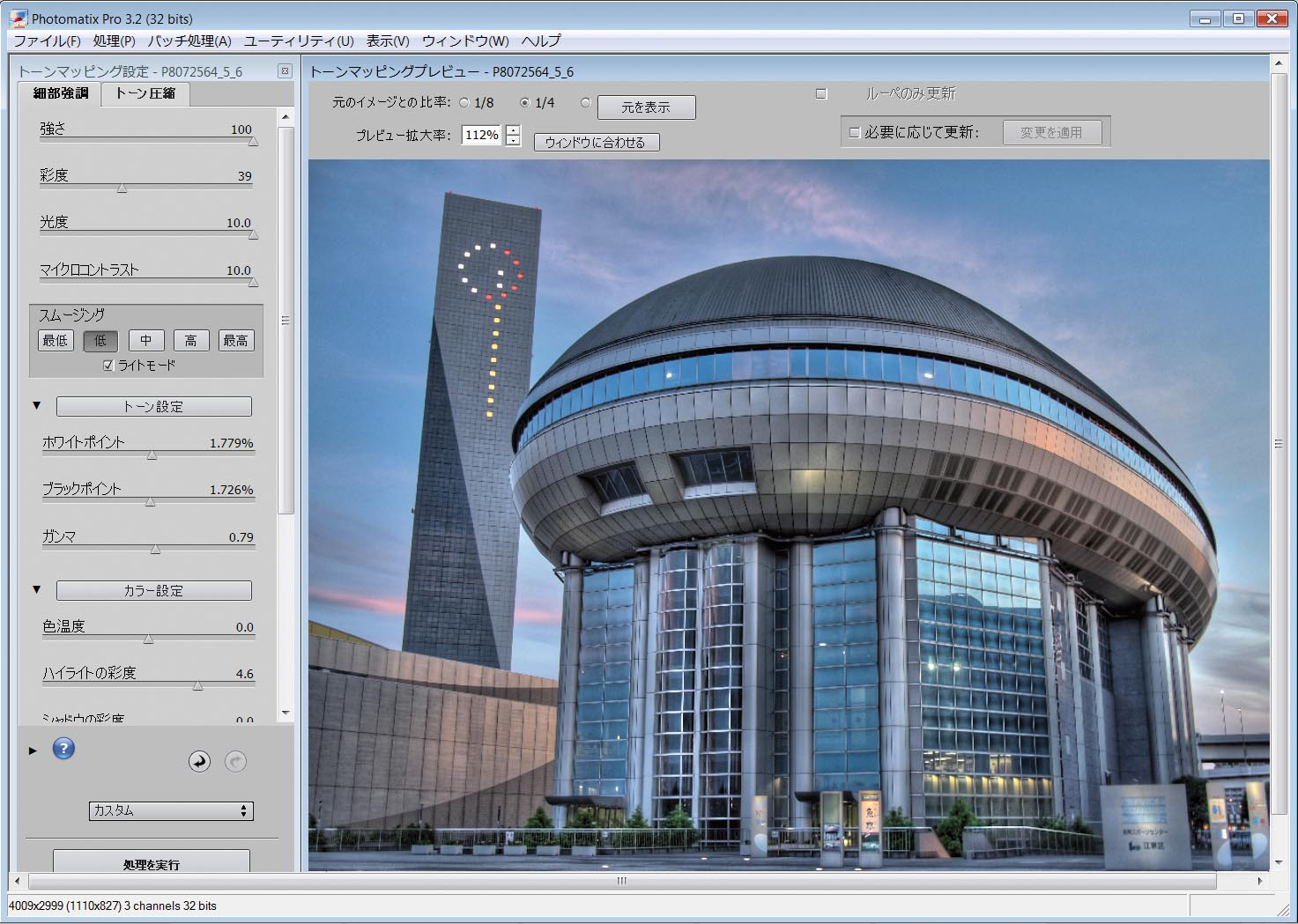Click the status text "4009x2999 (1110x827) 3 channels 32 bits"
Screen dimensions: 1298x924
click(113, 906)
